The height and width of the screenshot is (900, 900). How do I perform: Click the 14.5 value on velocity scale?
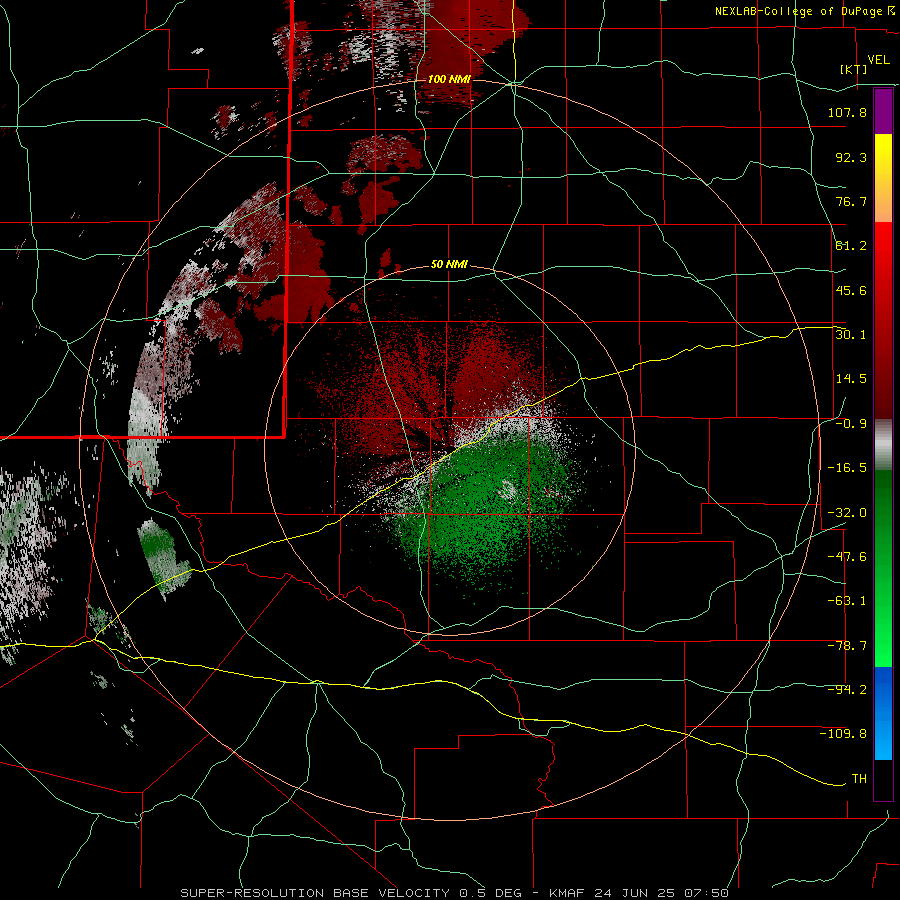[x=851, y=379]
